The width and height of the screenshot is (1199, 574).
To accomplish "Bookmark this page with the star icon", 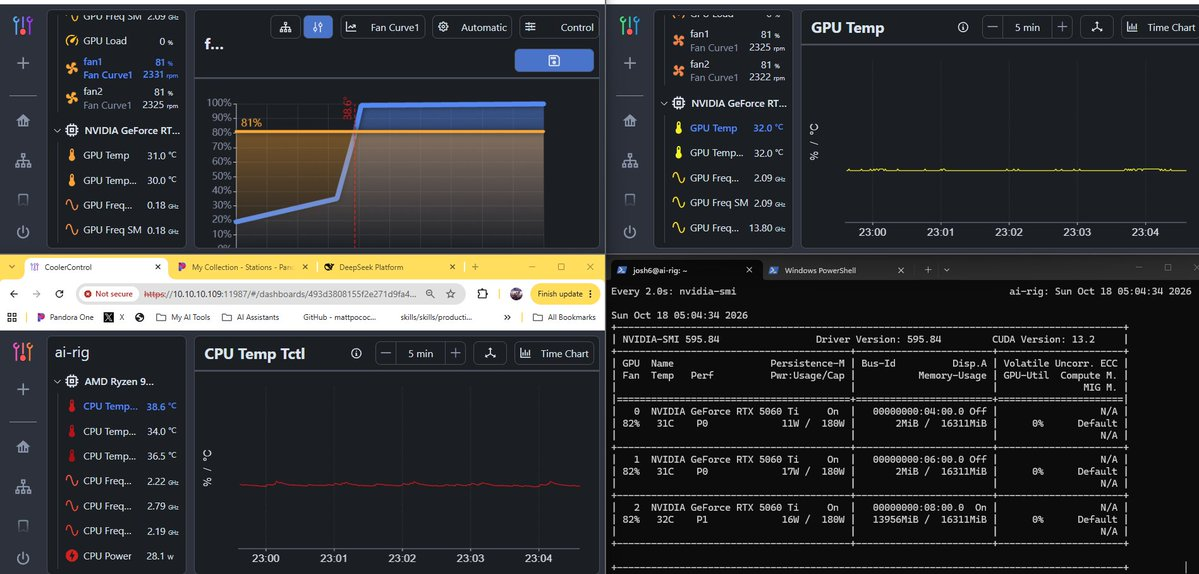I will pos(450,293).
